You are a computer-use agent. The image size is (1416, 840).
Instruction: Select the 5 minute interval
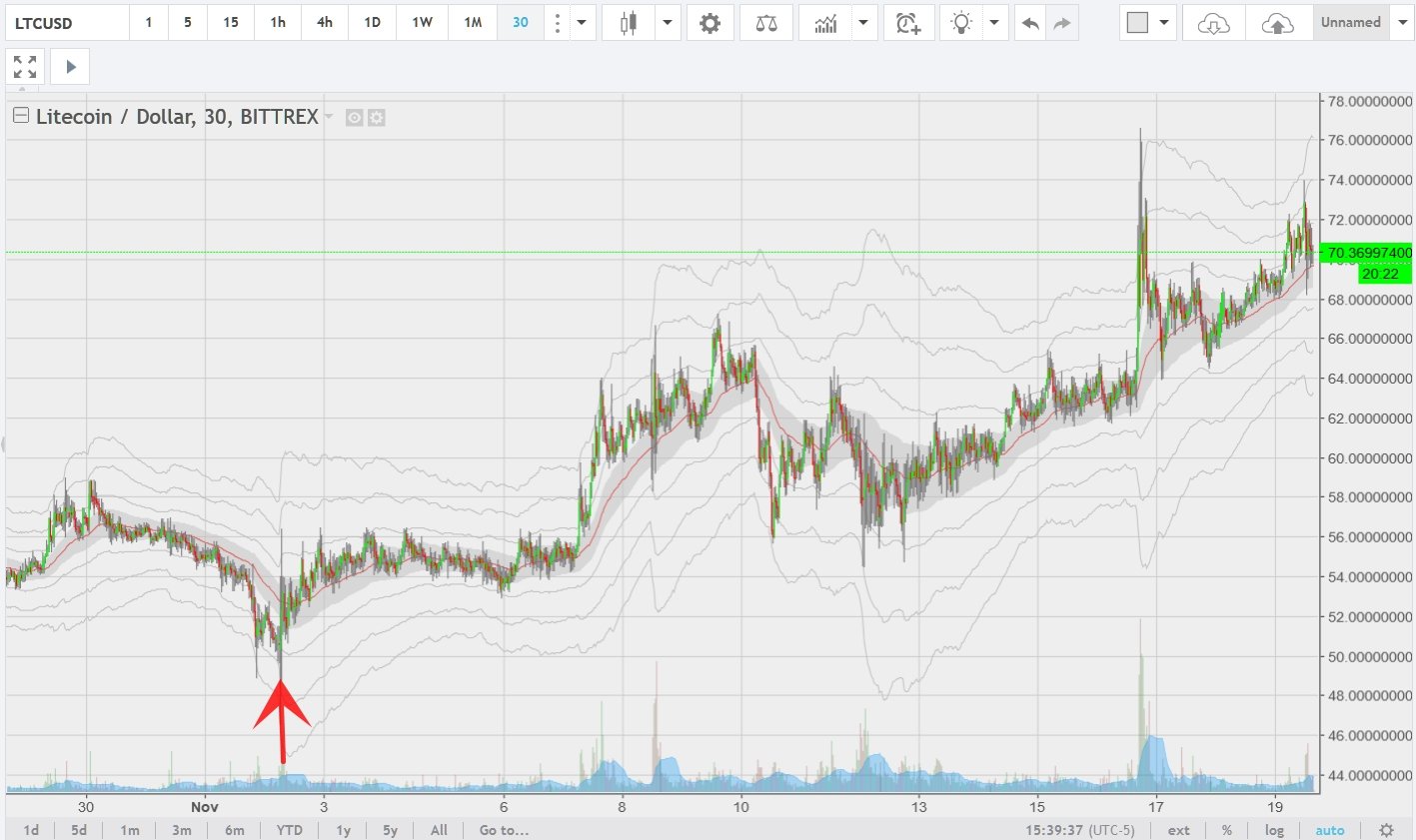point(188,22)
